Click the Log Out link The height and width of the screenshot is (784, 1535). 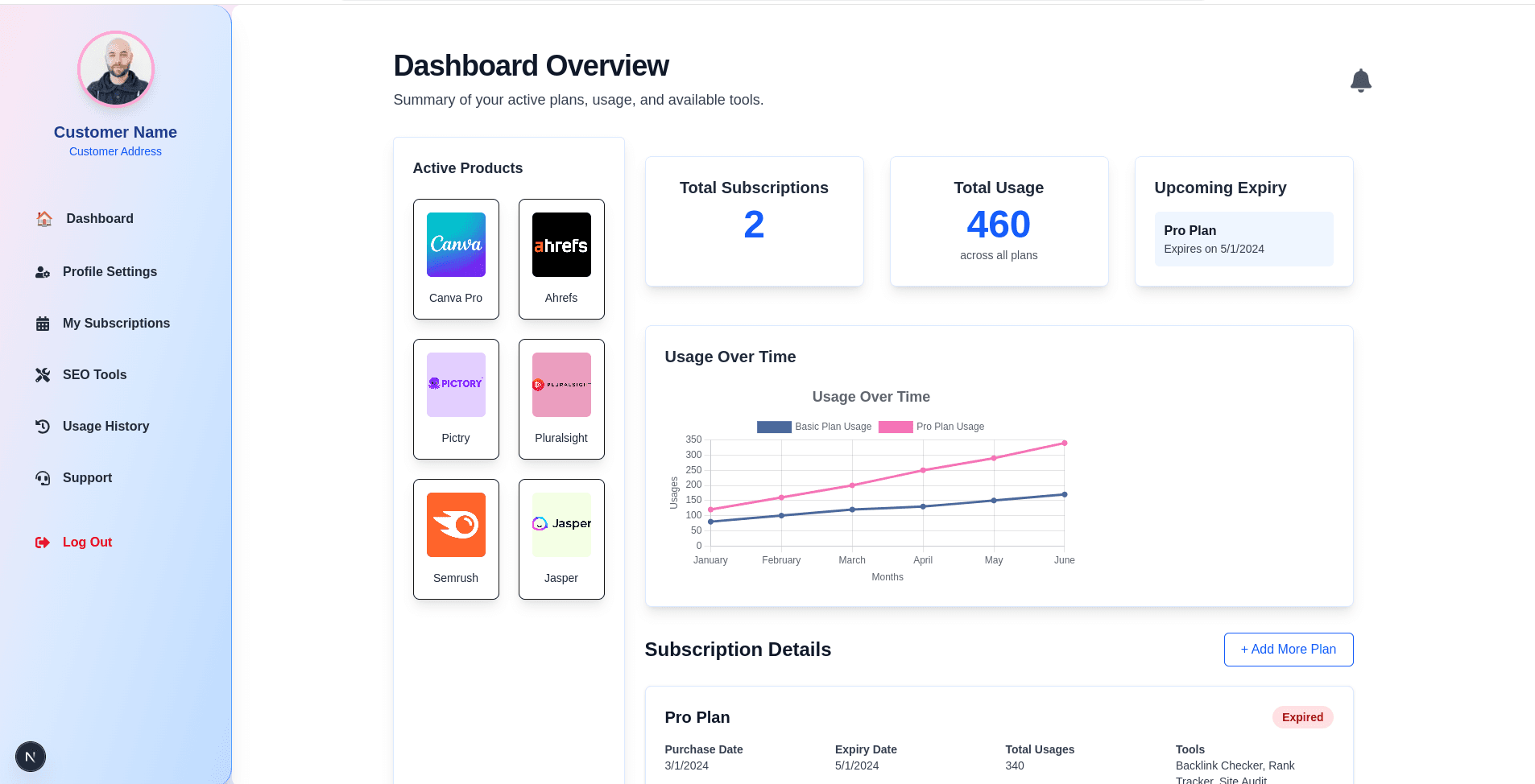(87, 543)
